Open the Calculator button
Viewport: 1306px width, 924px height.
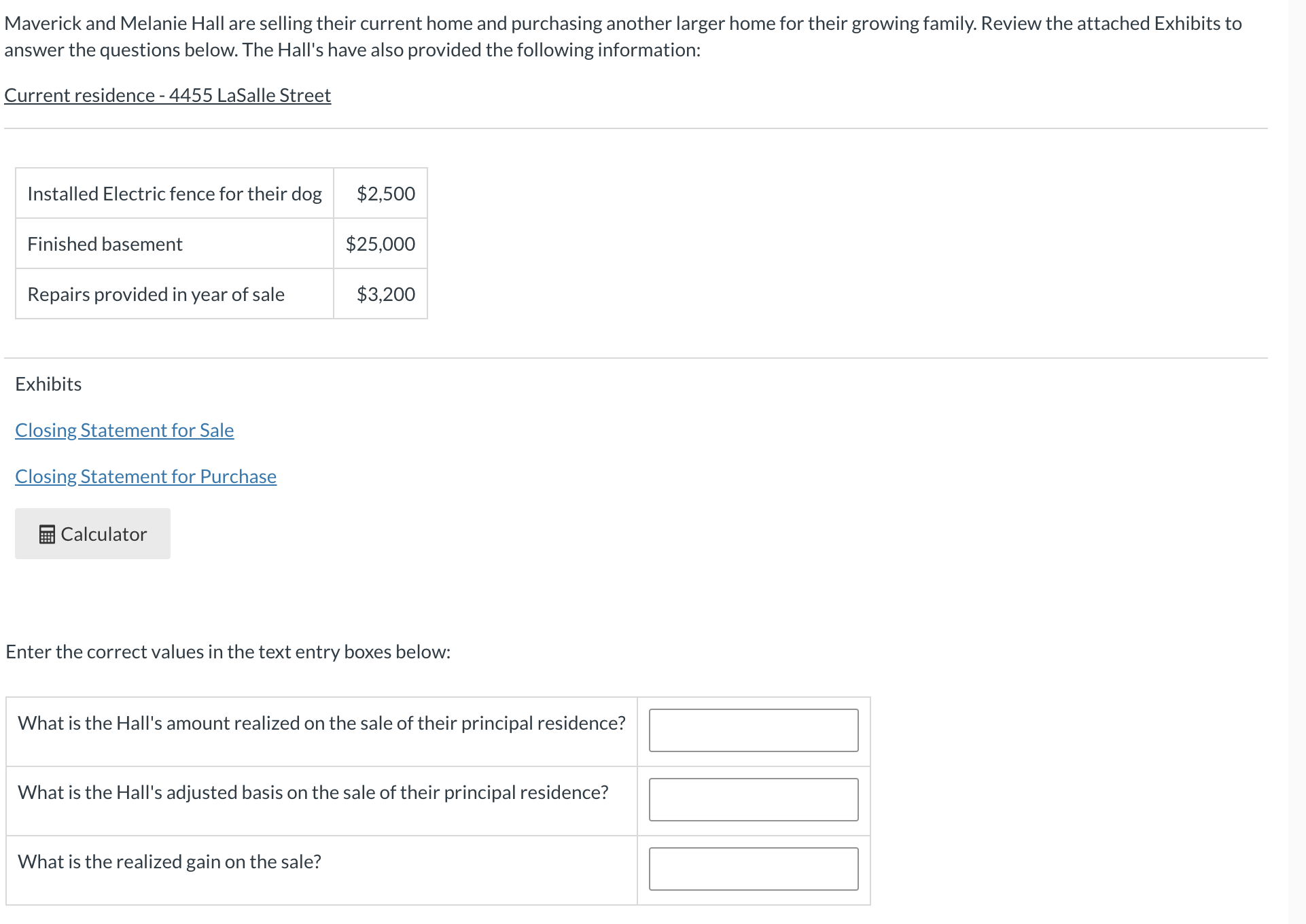92,534
